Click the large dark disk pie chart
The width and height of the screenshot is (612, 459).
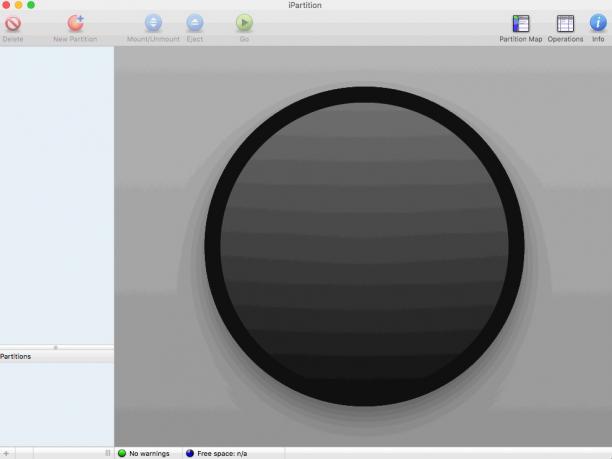[x=364, y=246]
